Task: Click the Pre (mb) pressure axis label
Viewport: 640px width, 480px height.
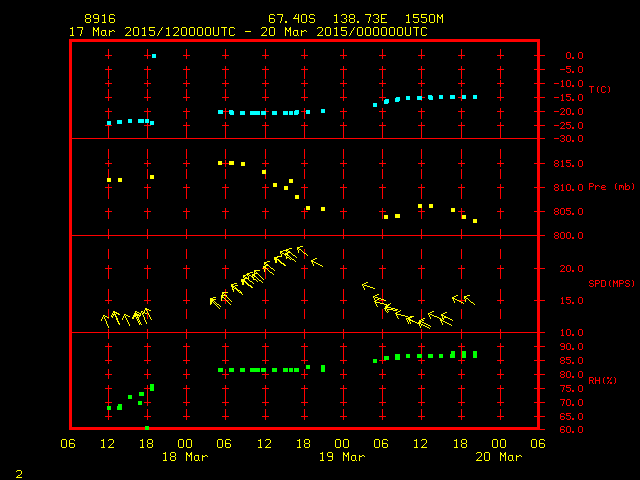Action: click(611, 187)
